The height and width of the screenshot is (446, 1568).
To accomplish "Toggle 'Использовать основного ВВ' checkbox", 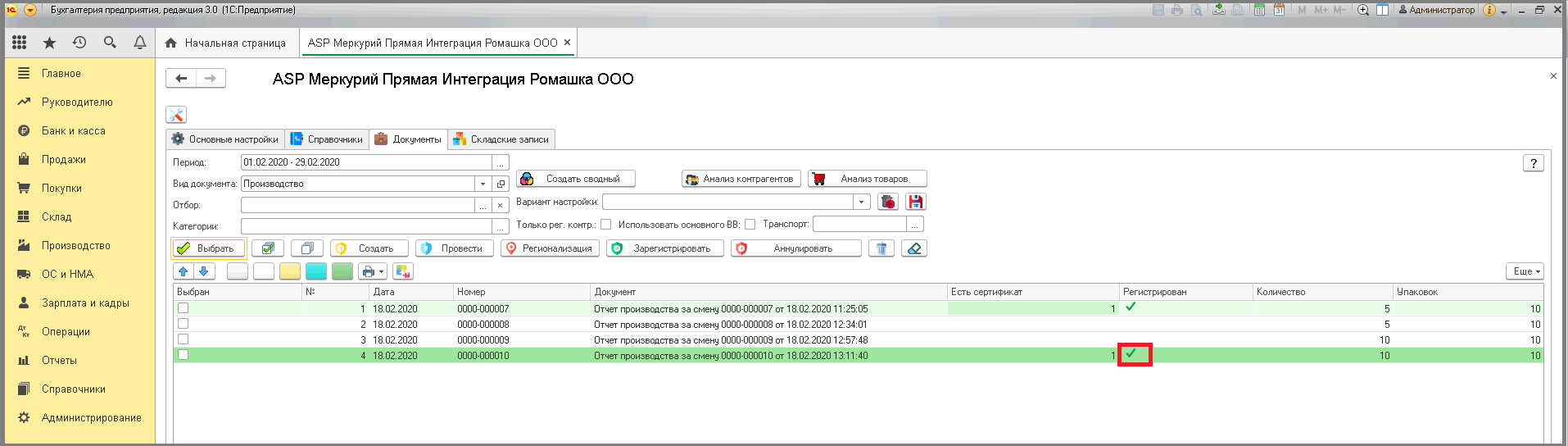I will point(750,225).
